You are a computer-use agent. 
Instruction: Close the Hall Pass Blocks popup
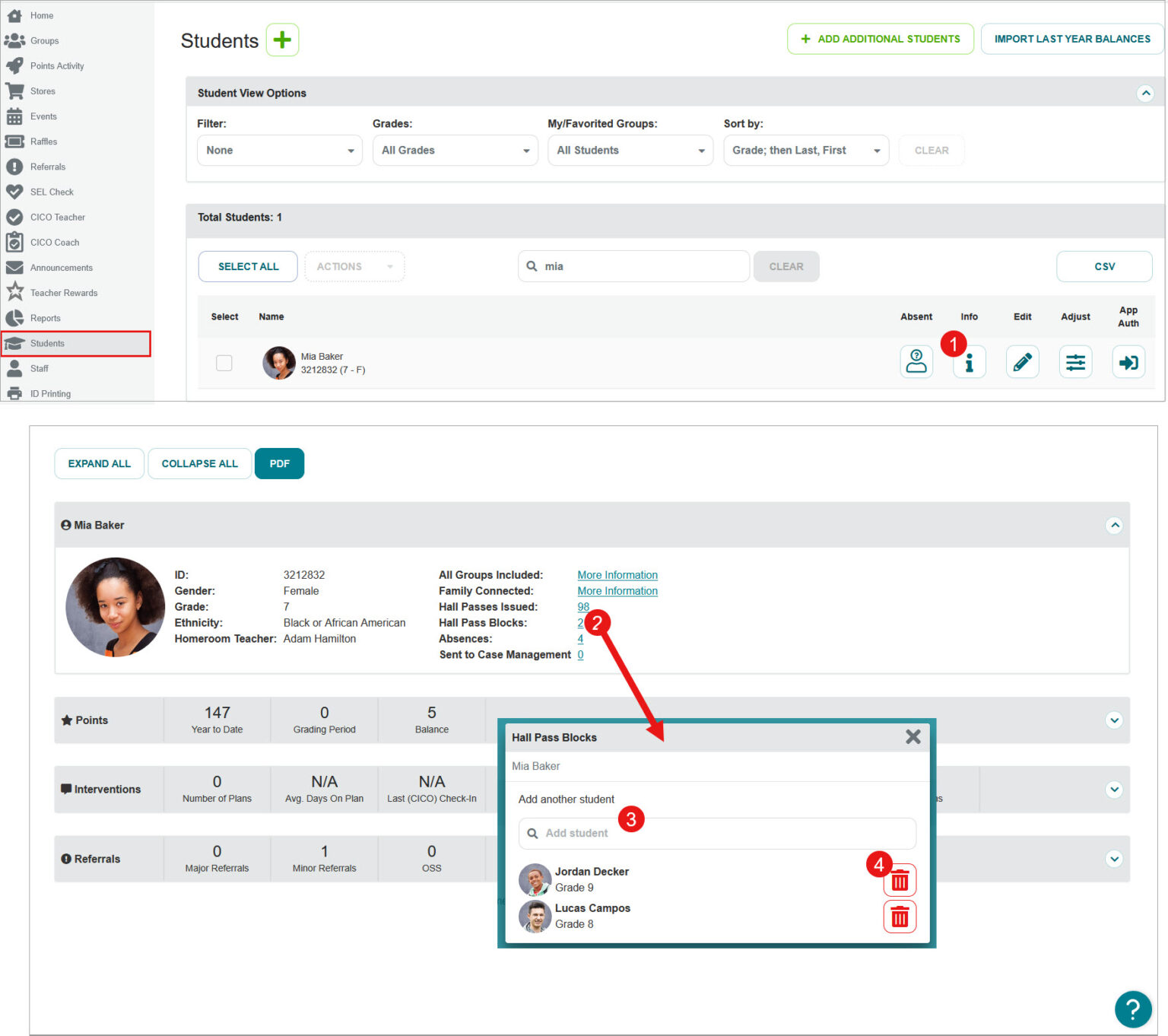click(913, 737)
